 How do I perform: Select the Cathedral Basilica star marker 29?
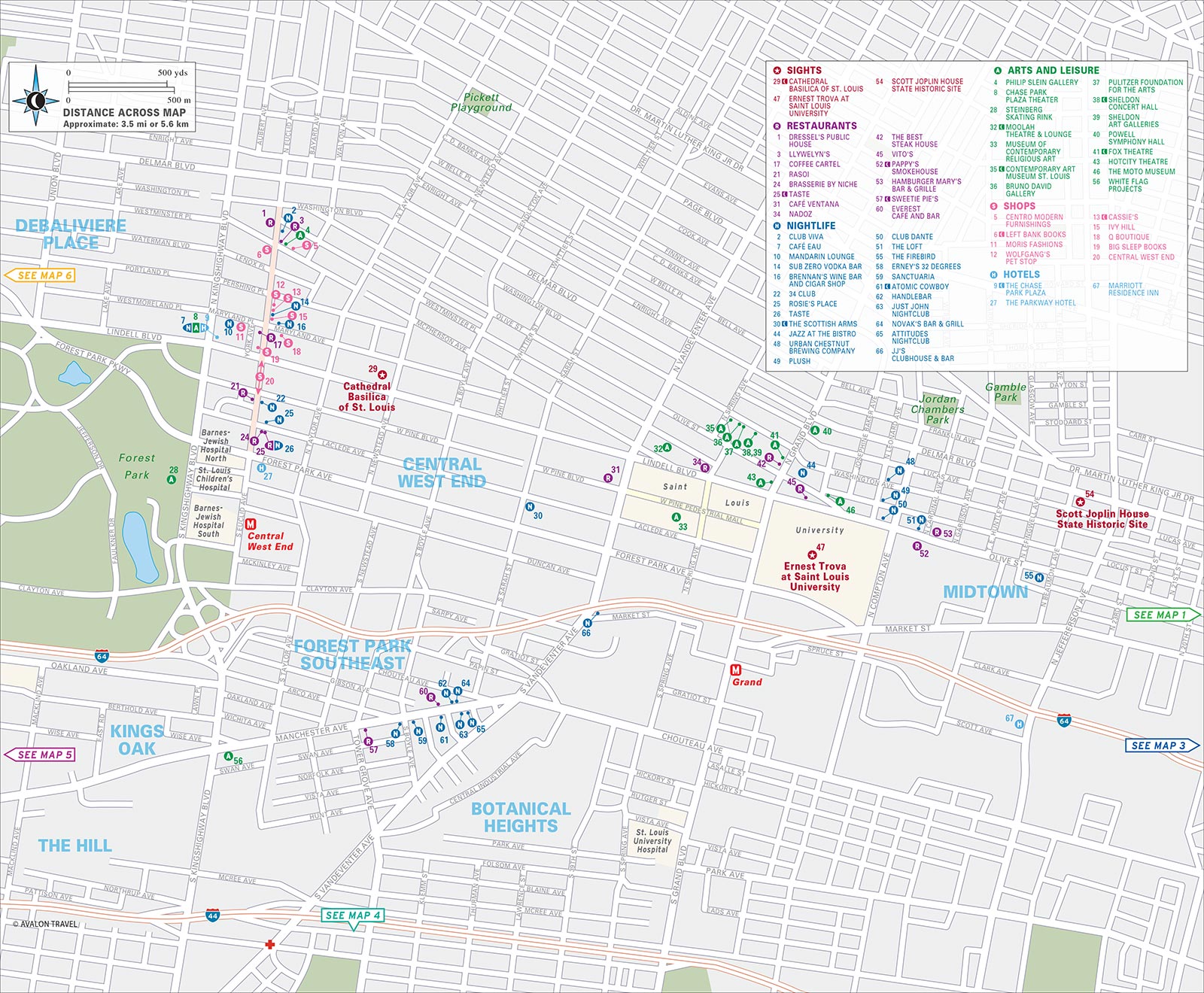tap(382, 375)
